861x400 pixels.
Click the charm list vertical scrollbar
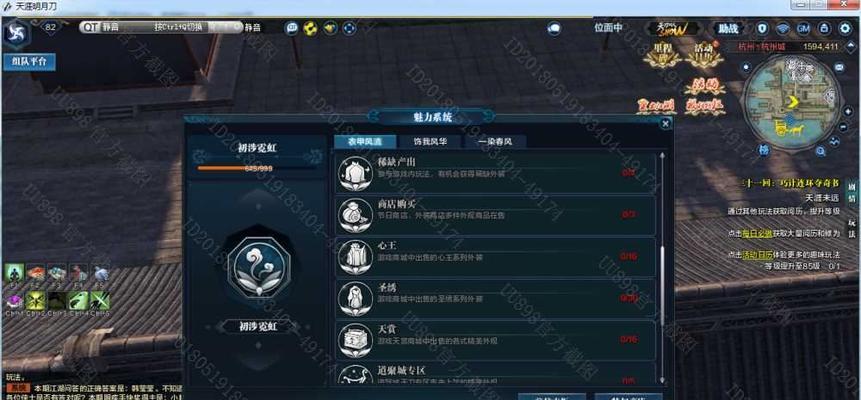662,266
